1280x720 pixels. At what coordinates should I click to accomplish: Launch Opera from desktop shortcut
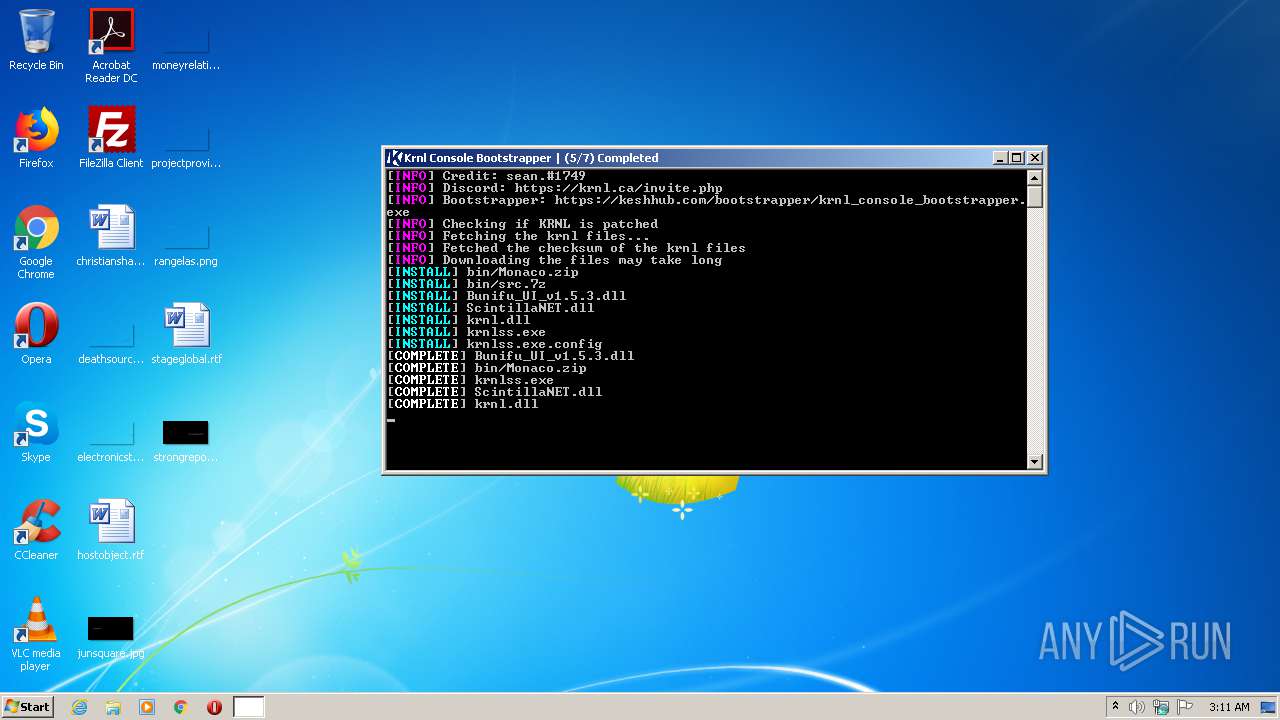click(x=36, y=334)
